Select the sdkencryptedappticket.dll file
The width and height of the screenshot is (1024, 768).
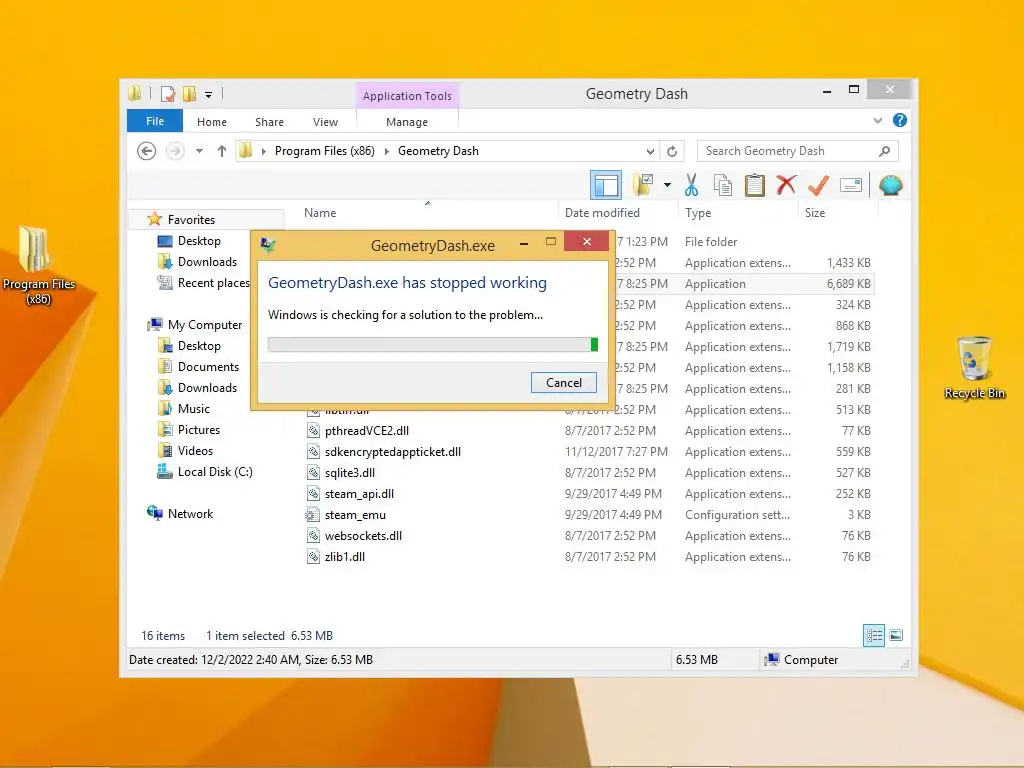(x=392, y=452)
